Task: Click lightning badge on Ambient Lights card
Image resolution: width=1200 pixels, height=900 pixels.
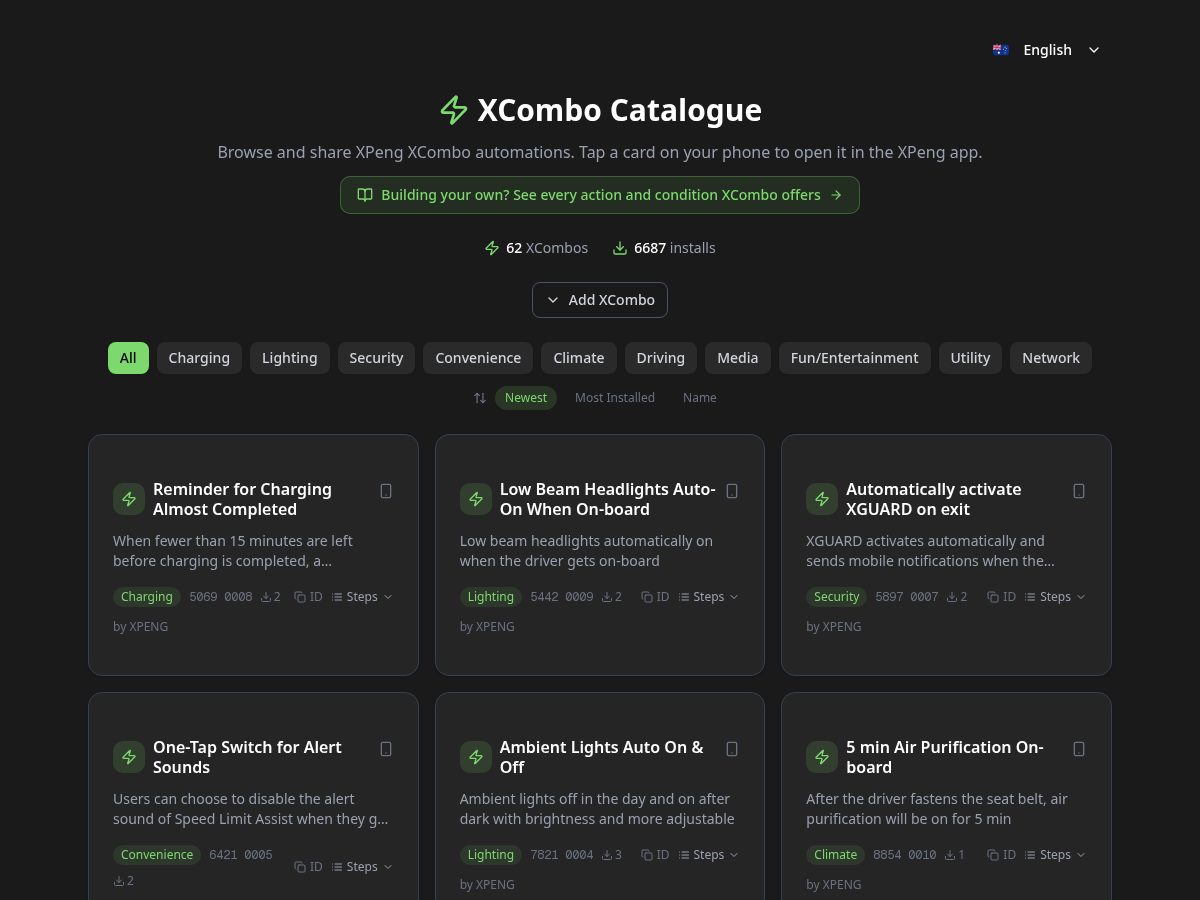Action: (476, 757)
